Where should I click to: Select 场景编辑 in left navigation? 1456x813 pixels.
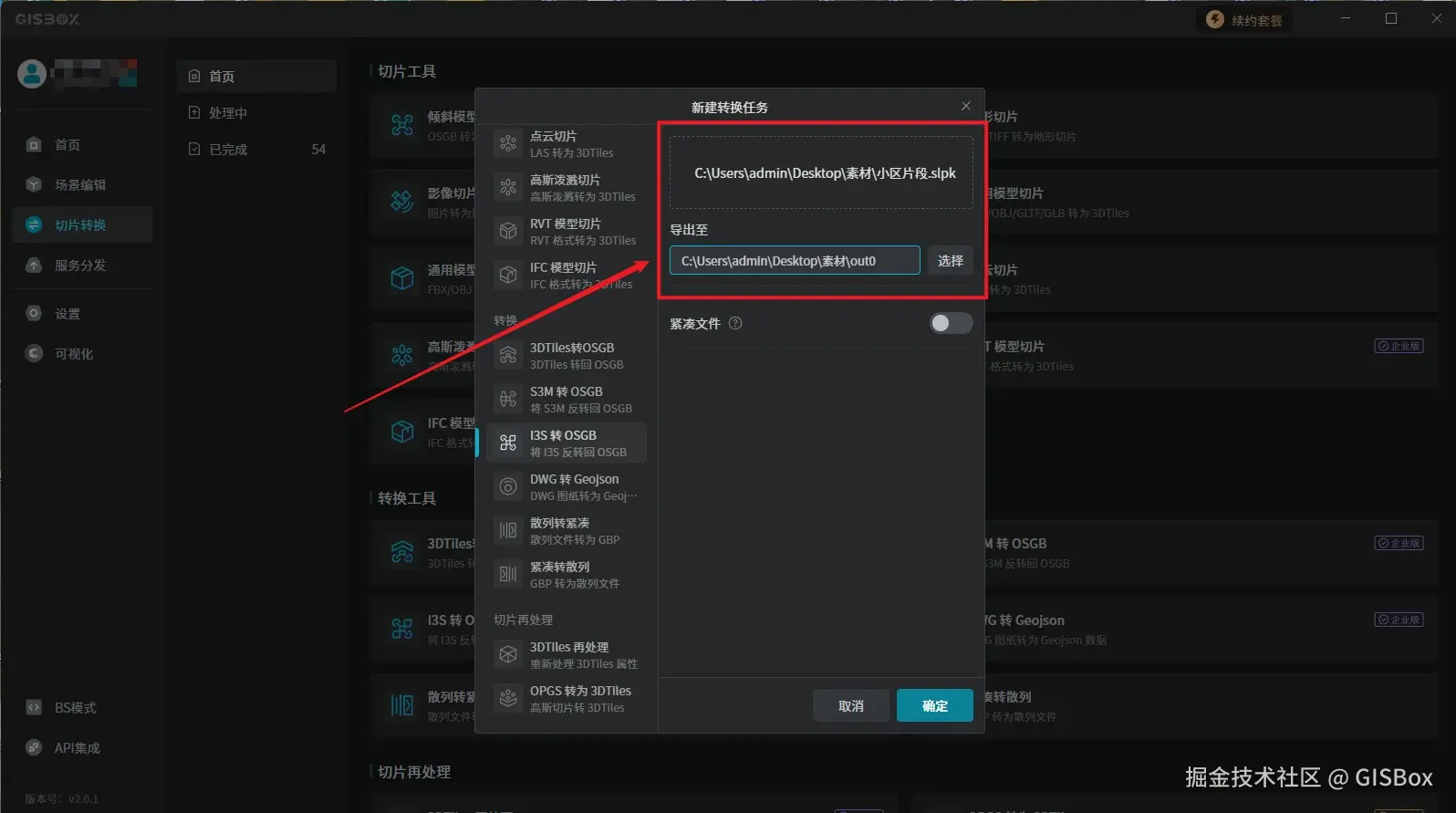[x=82, y=184]
